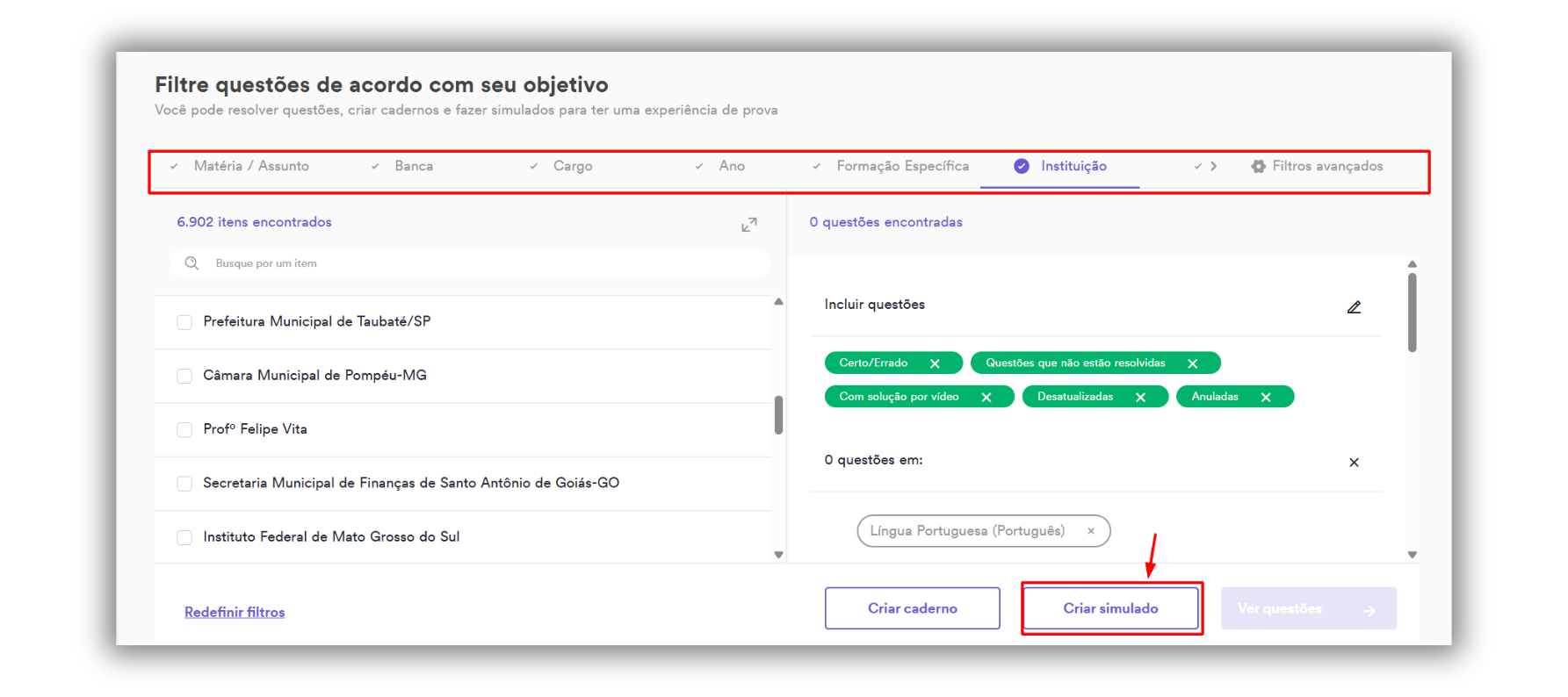Screen dimensions: 1568x697
Task: Remove 'Com solução por vídeo' tag
Action: tap(986, 398)
